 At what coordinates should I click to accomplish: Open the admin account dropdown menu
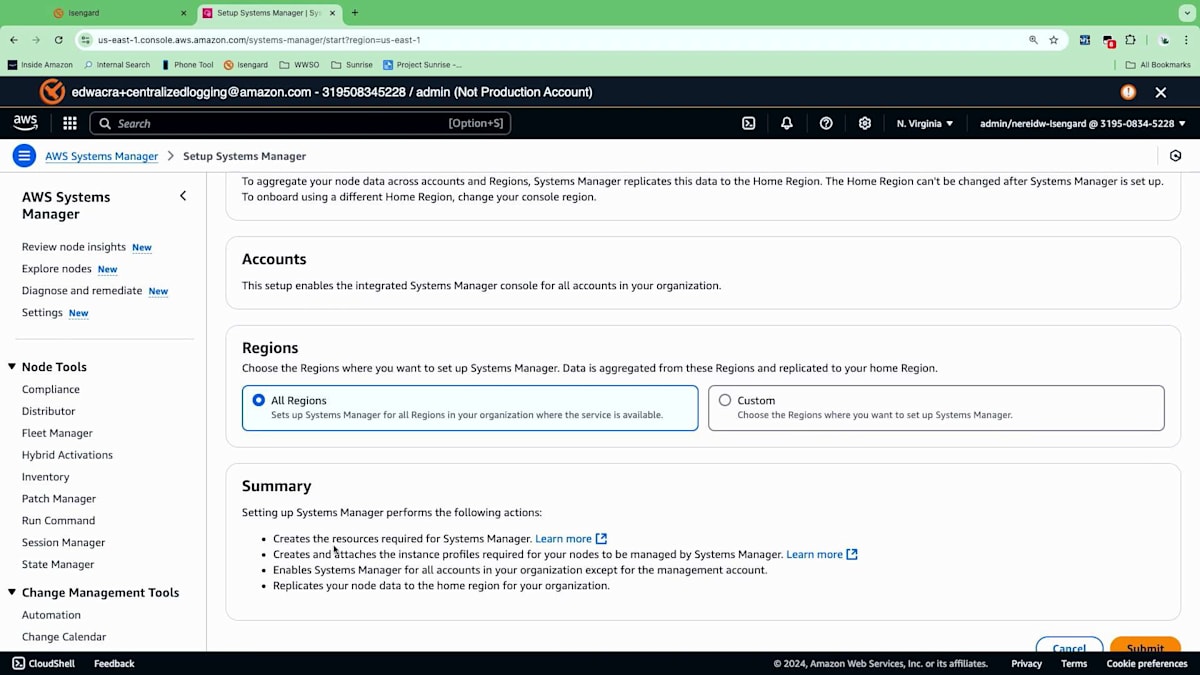tap(1083, 123)
